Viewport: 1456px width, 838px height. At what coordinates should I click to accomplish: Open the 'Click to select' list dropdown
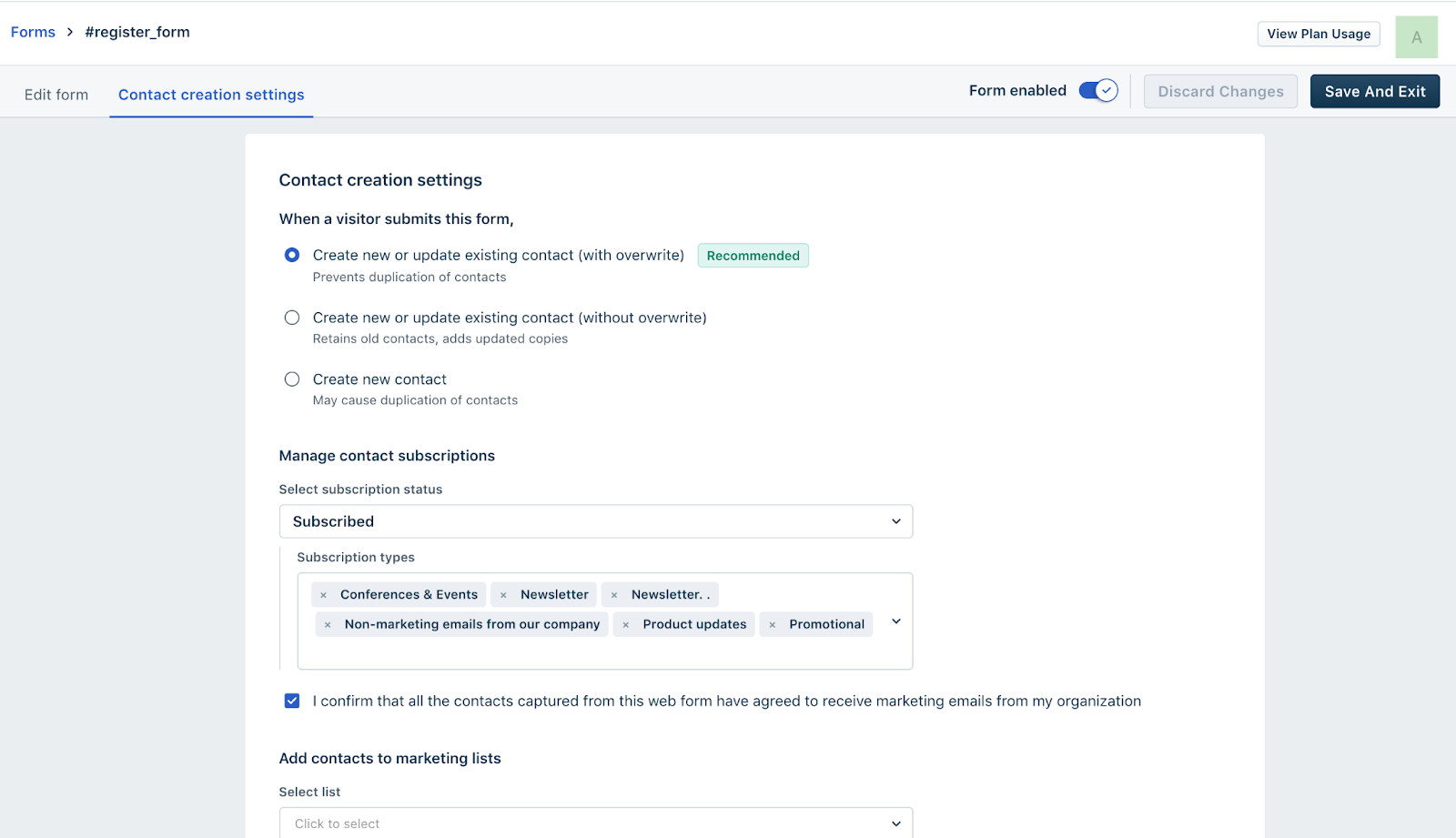click(595, 823)
